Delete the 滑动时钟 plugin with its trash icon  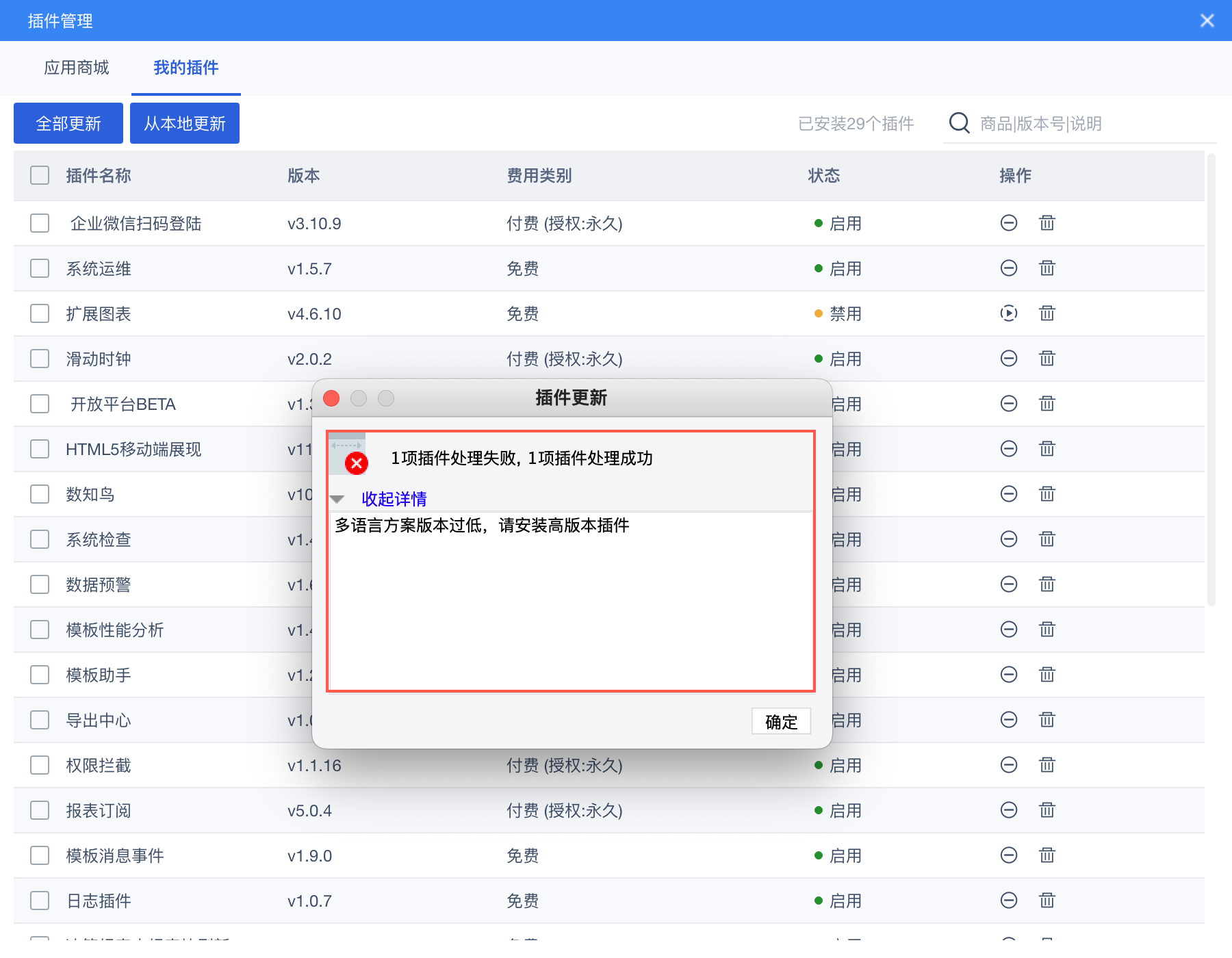[x=1047, y=359]
